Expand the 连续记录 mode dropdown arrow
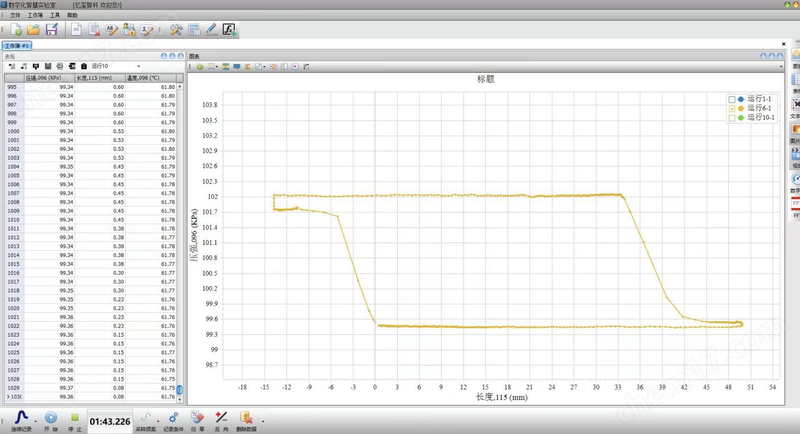800x434 pixels. tap(36, 421)
